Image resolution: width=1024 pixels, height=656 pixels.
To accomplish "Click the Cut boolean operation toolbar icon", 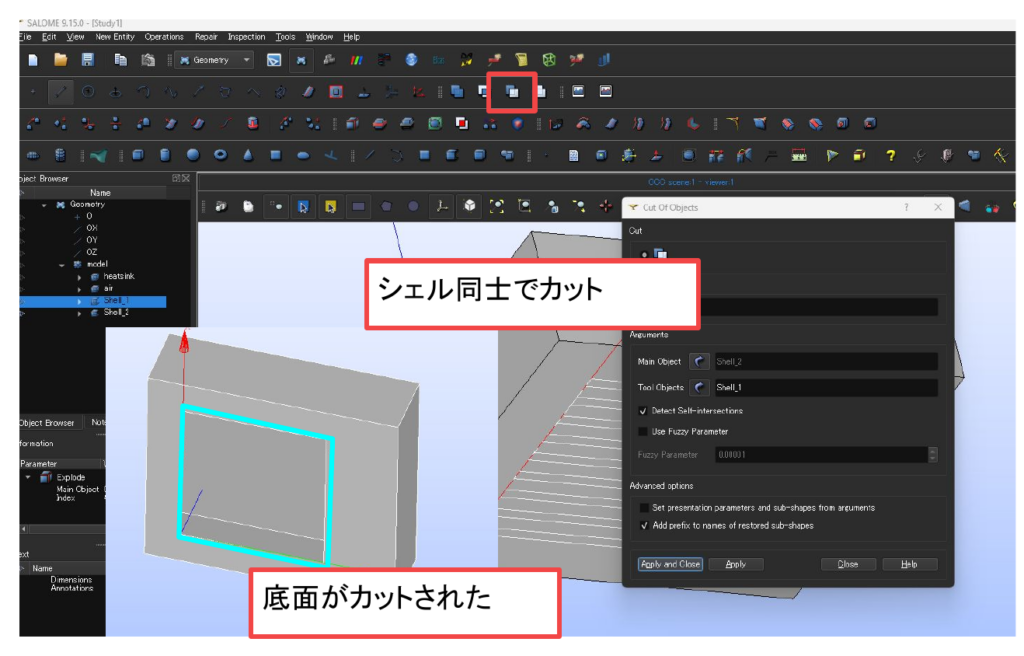I will [512, 92].
